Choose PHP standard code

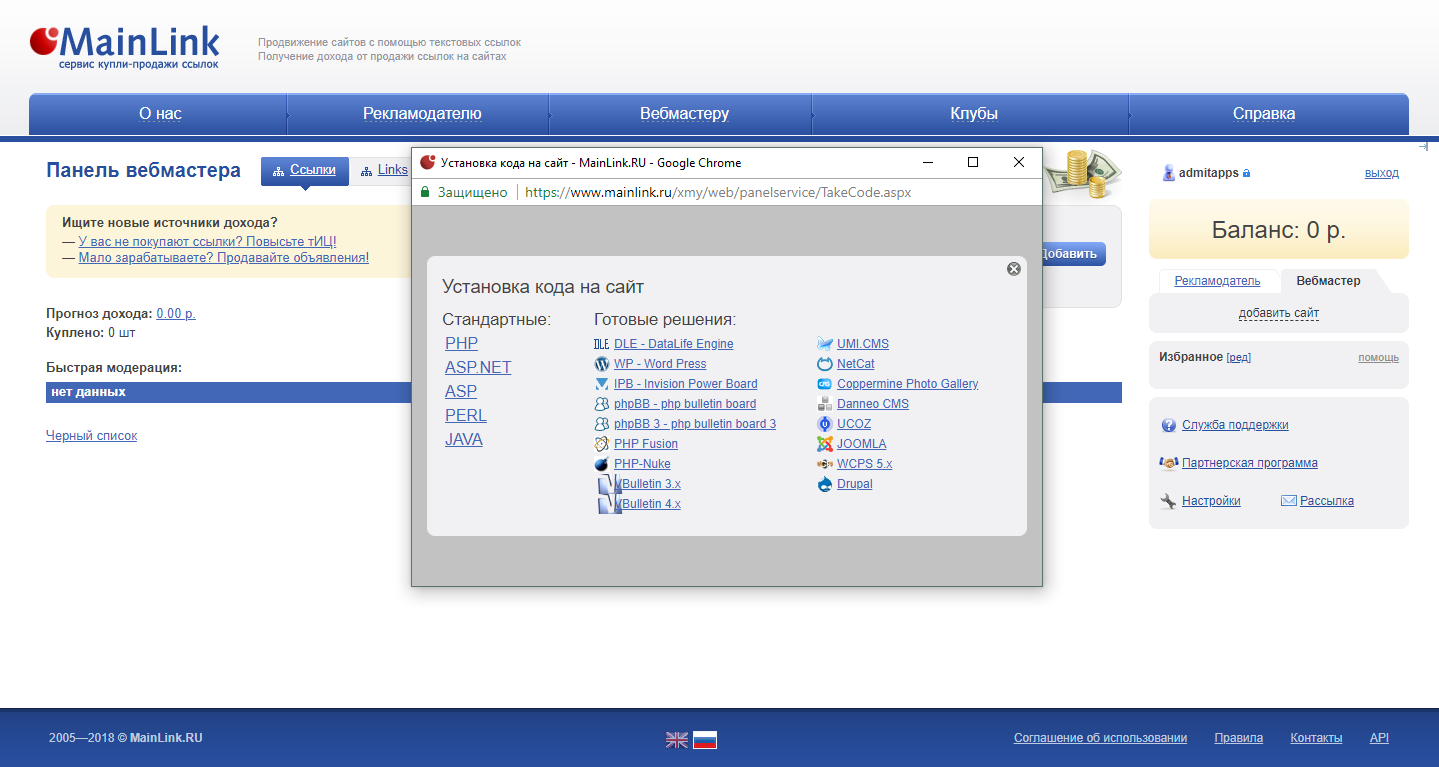click(x=462, y=344)
